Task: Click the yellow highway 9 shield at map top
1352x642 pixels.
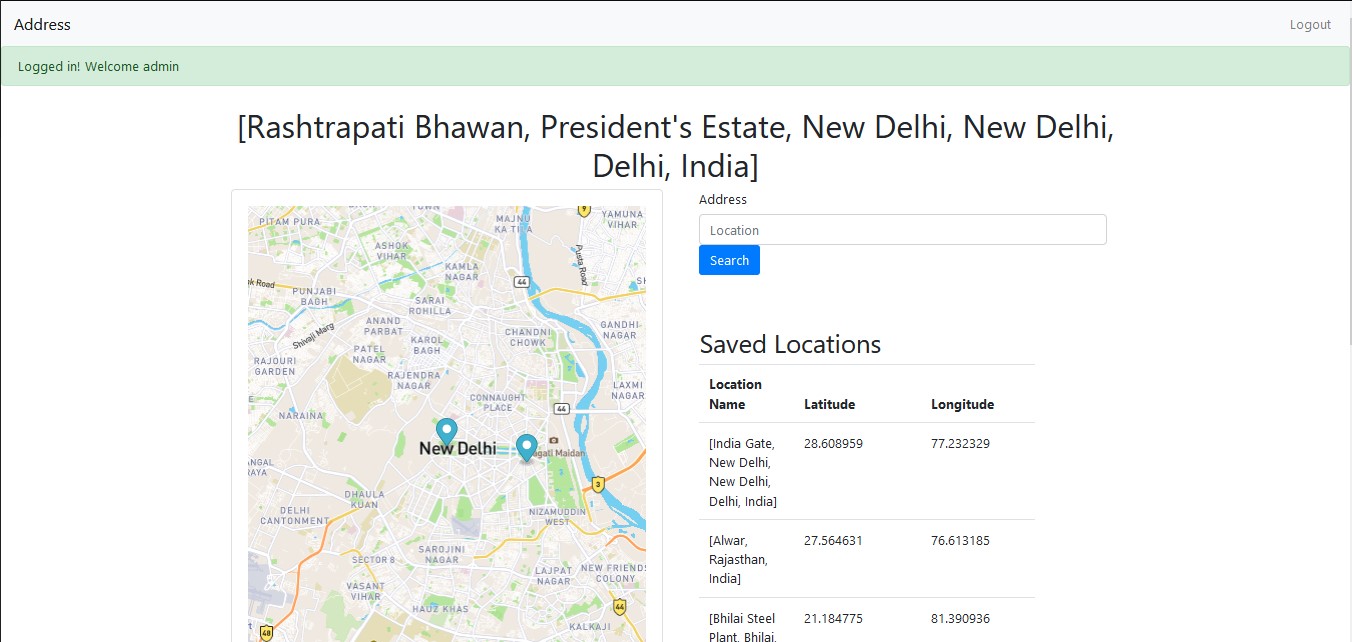Action: click(x=584, y=210)
